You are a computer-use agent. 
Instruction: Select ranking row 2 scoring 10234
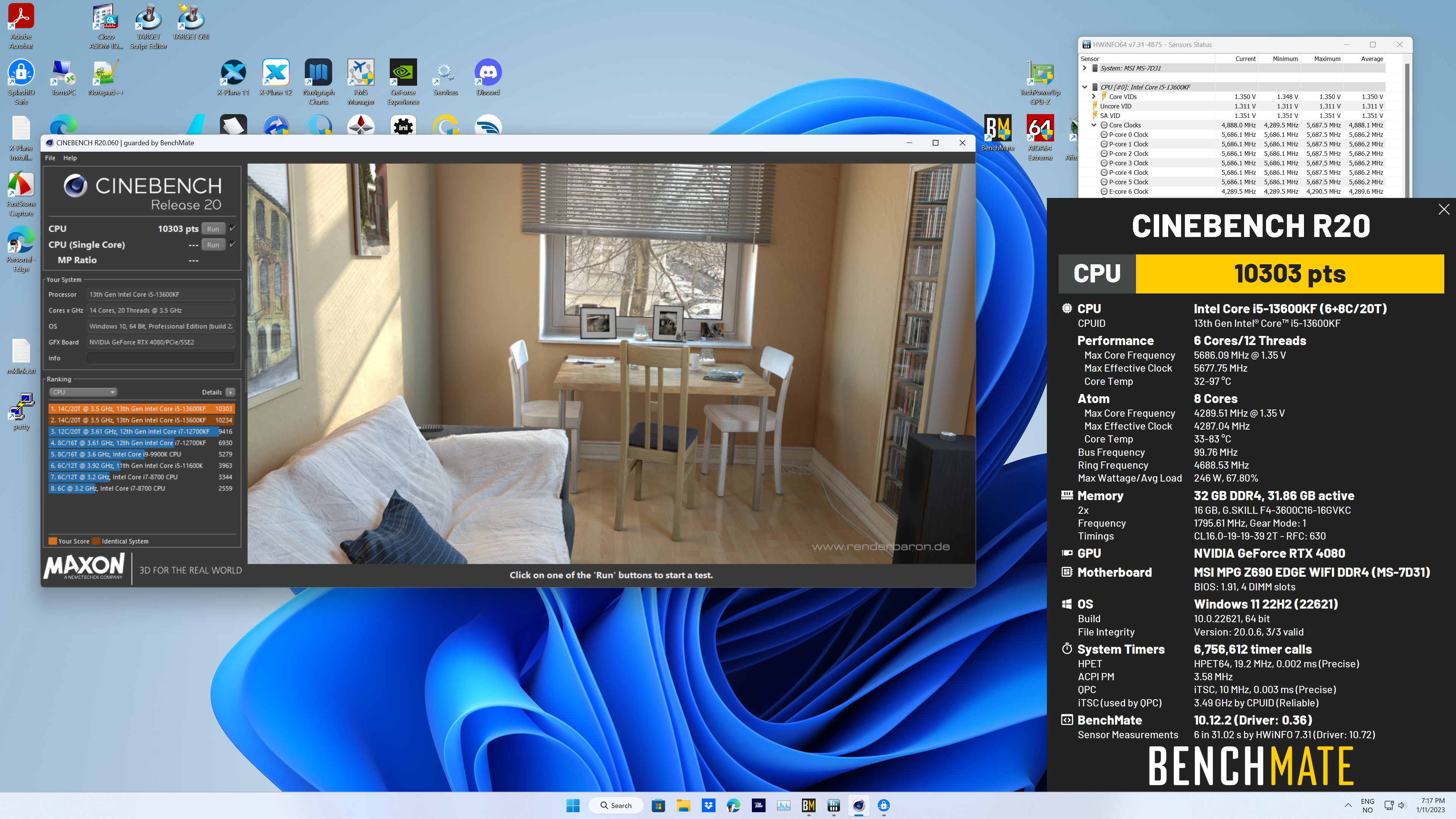141,420
